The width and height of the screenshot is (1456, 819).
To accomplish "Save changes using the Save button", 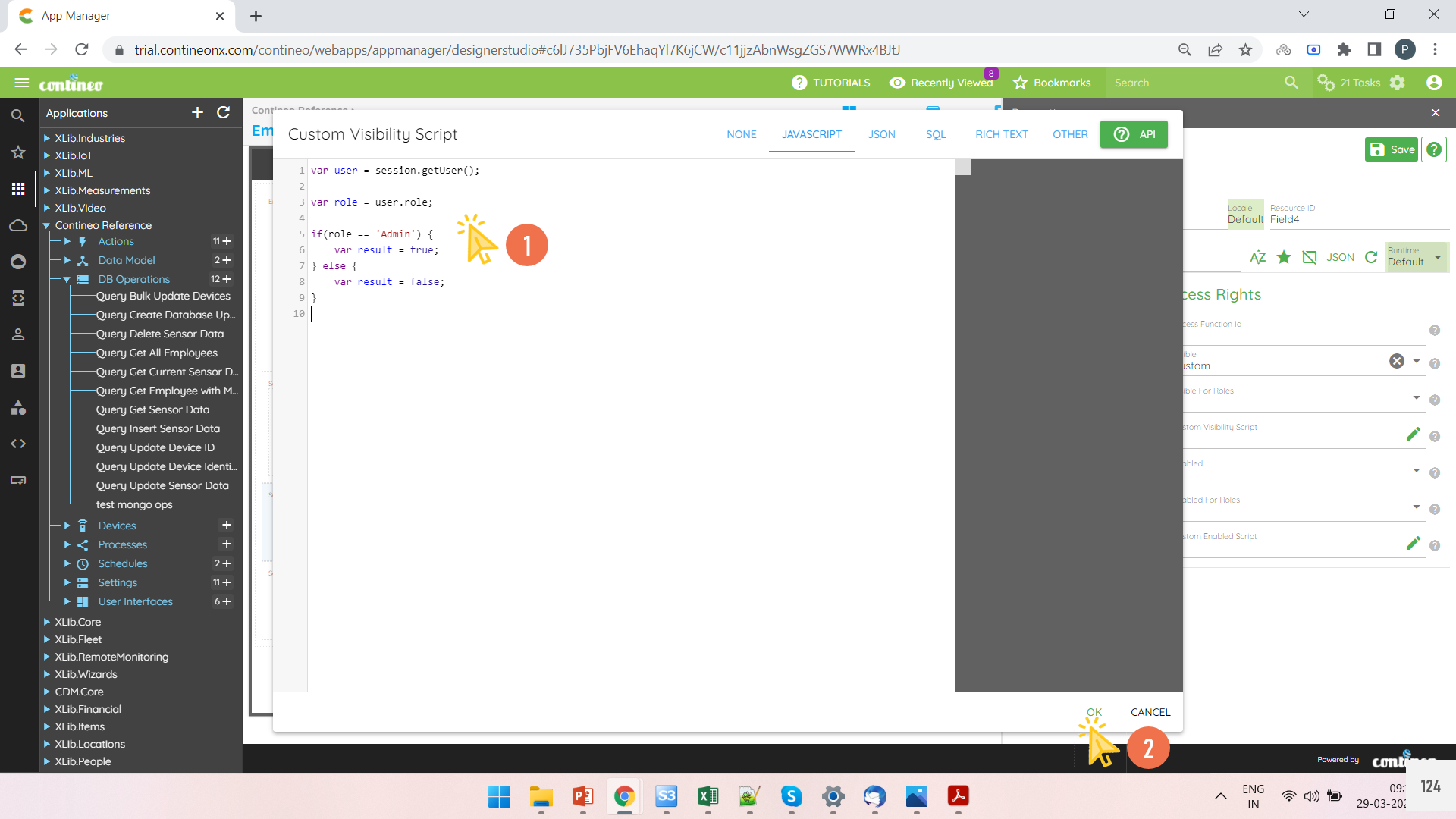I will coord(1391,149).
